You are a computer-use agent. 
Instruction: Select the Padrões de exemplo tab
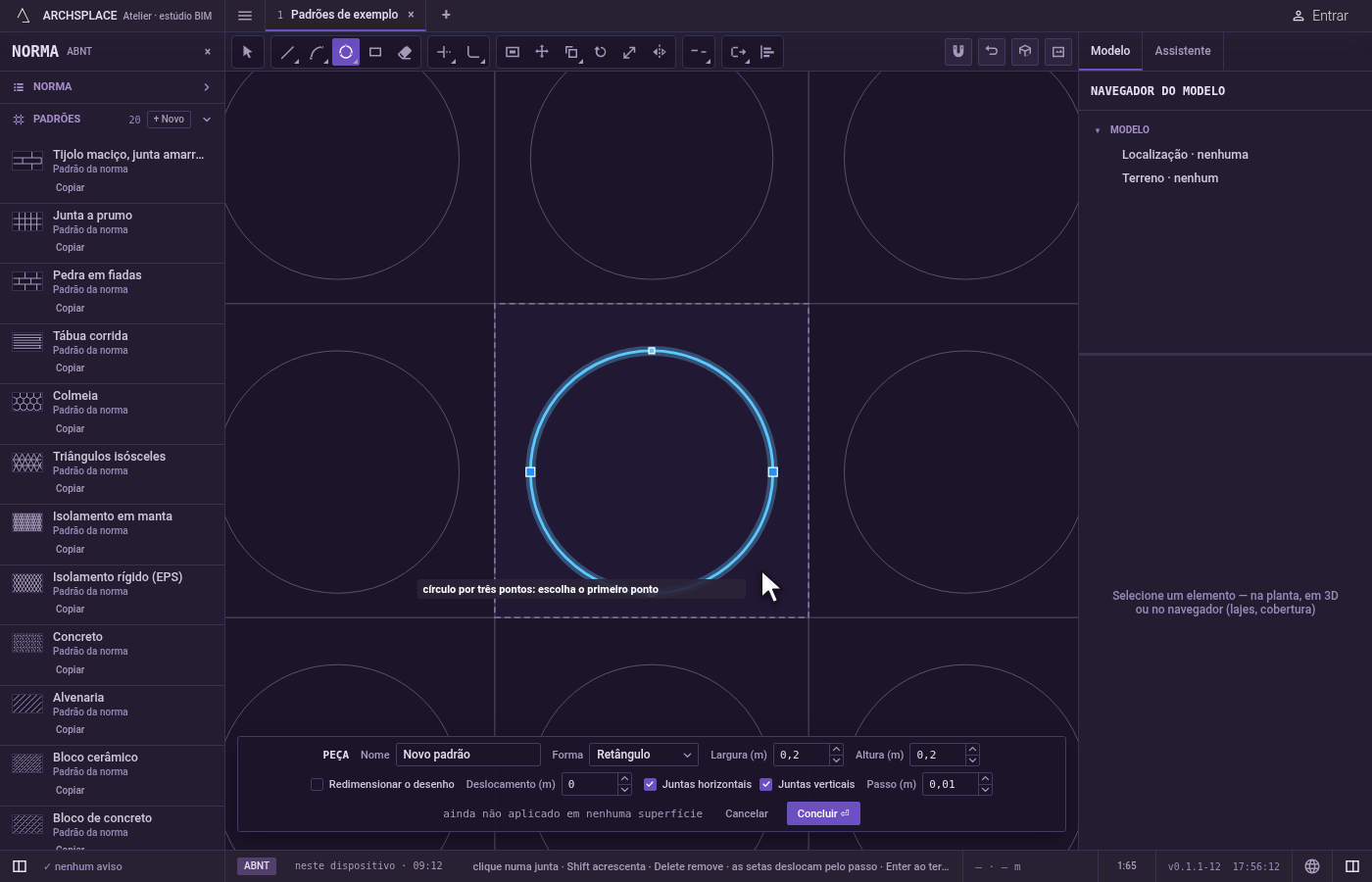344,15
